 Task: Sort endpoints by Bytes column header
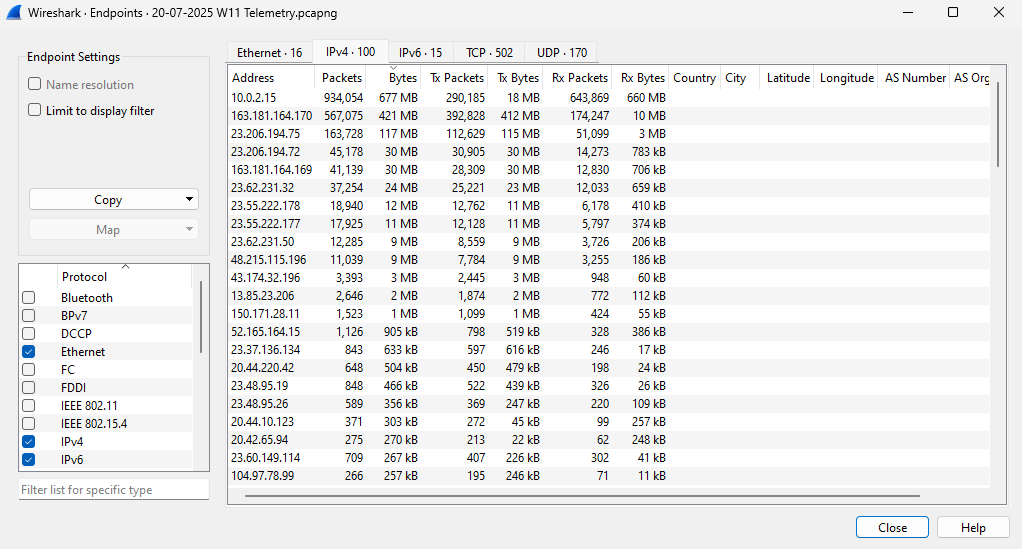pyautogui.click(x=393, y=78)
